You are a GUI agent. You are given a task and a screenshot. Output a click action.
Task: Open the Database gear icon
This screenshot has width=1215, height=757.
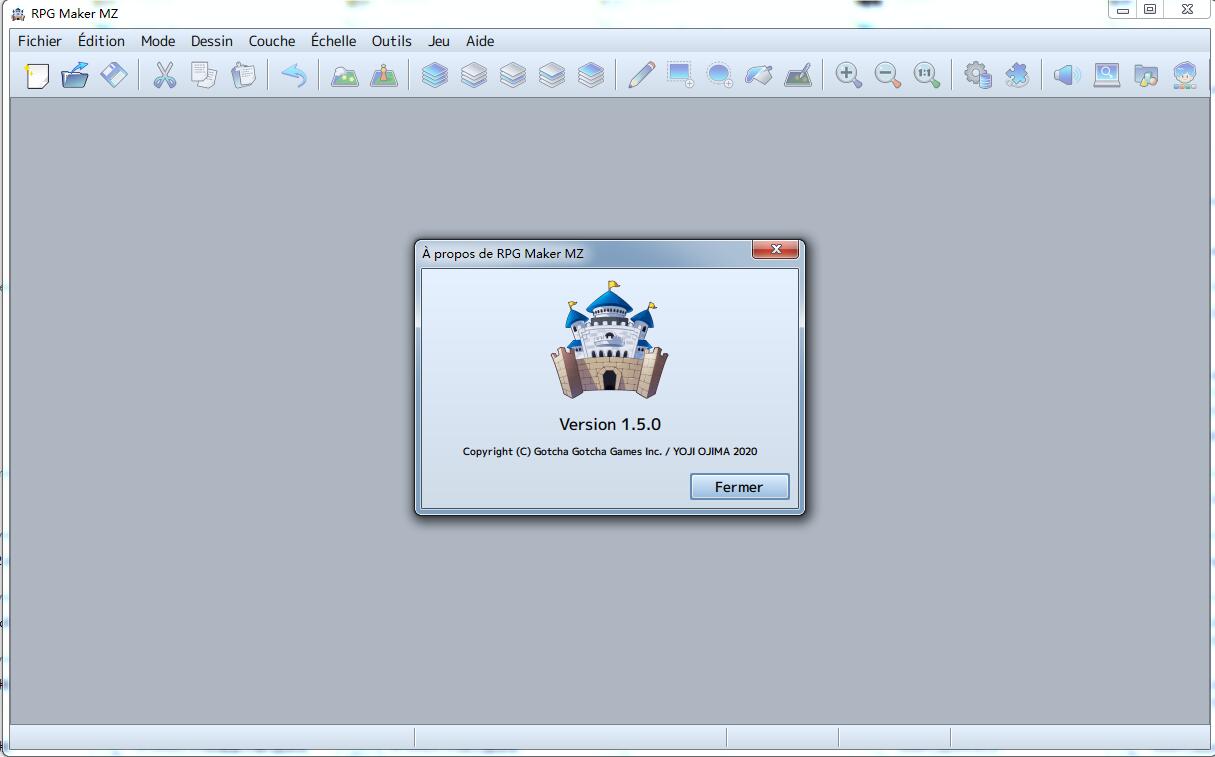click(x=977, y=75)
